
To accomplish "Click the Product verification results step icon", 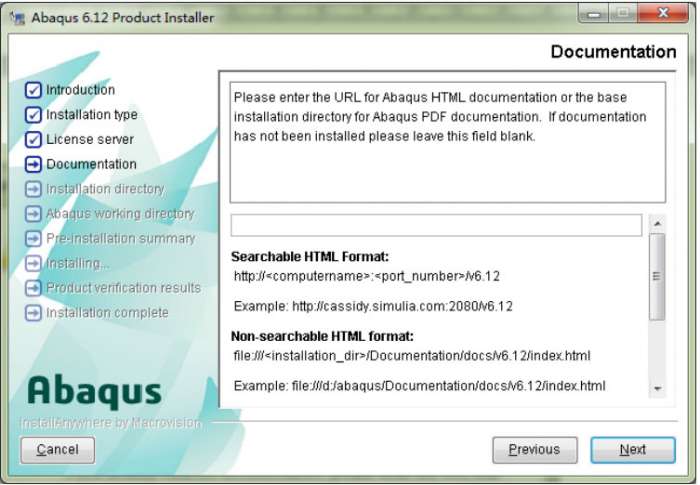I will point(33,288).
